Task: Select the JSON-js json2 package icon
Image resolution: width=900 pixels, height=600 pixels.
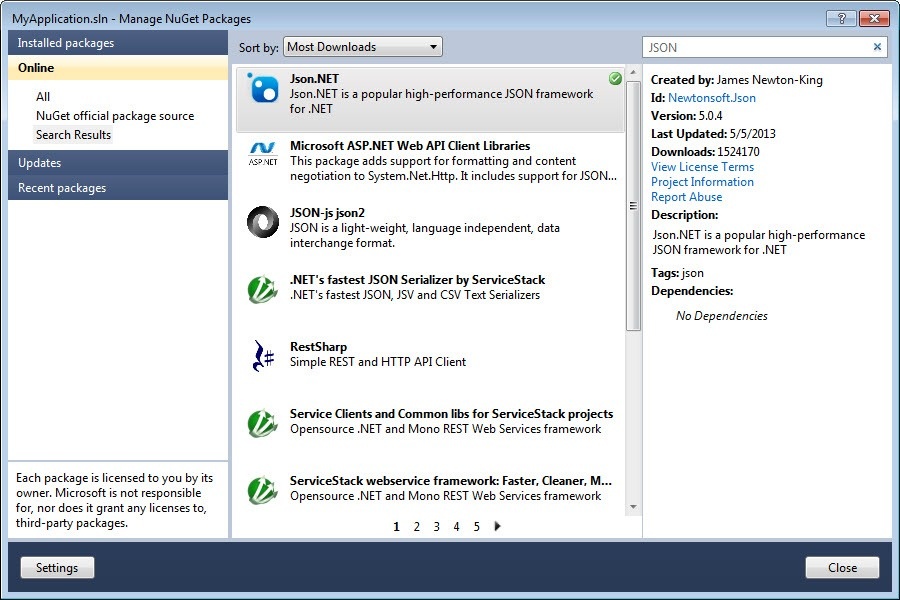Action: coord(263,222)
